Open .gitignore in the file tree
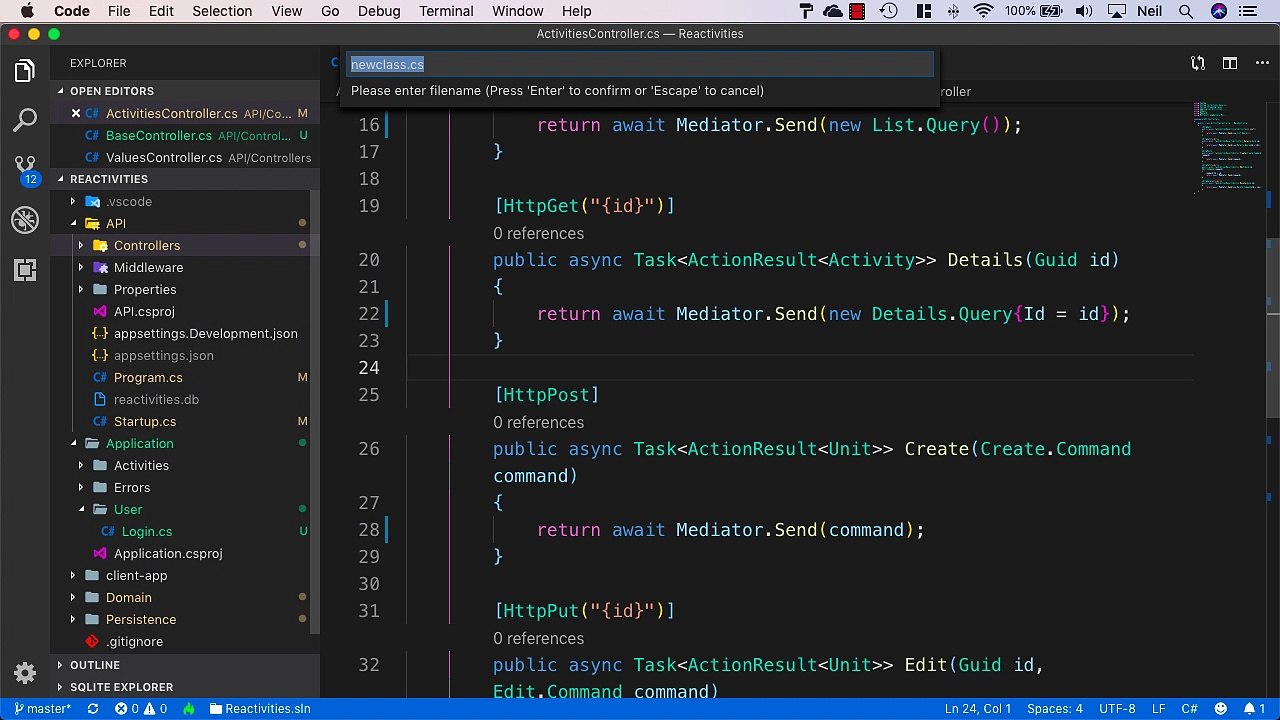 tap(134, 641)
